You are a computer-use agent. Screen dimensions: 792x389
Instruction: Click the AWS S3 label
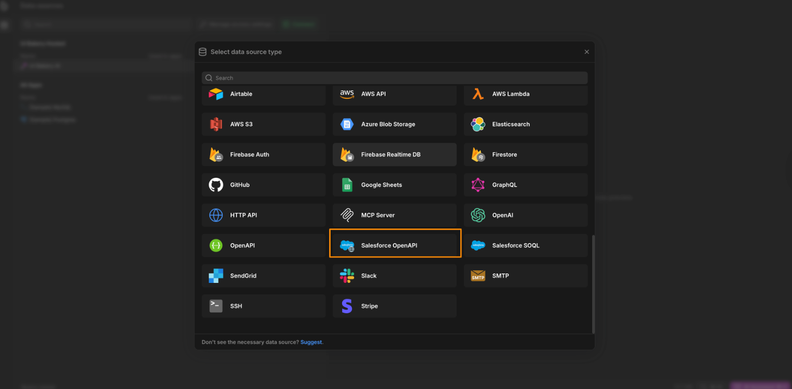(241, 124)
